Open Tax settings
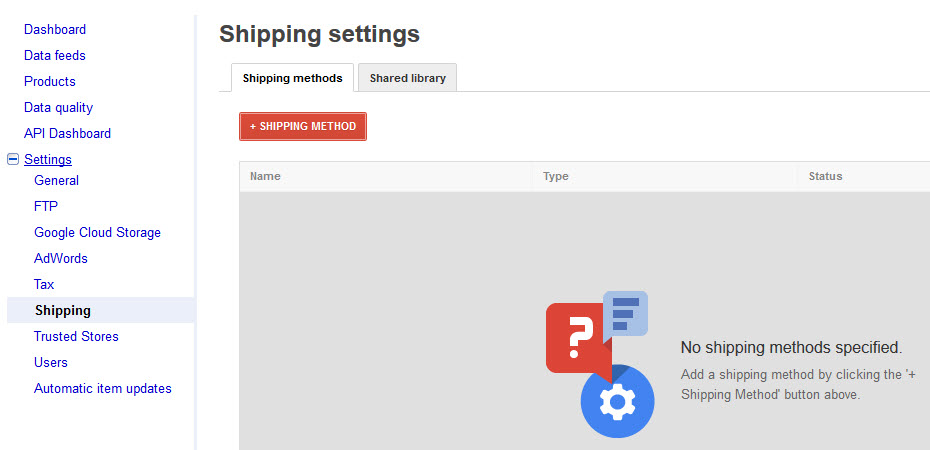This screenshot has width=930, height=450. [44, 285]
